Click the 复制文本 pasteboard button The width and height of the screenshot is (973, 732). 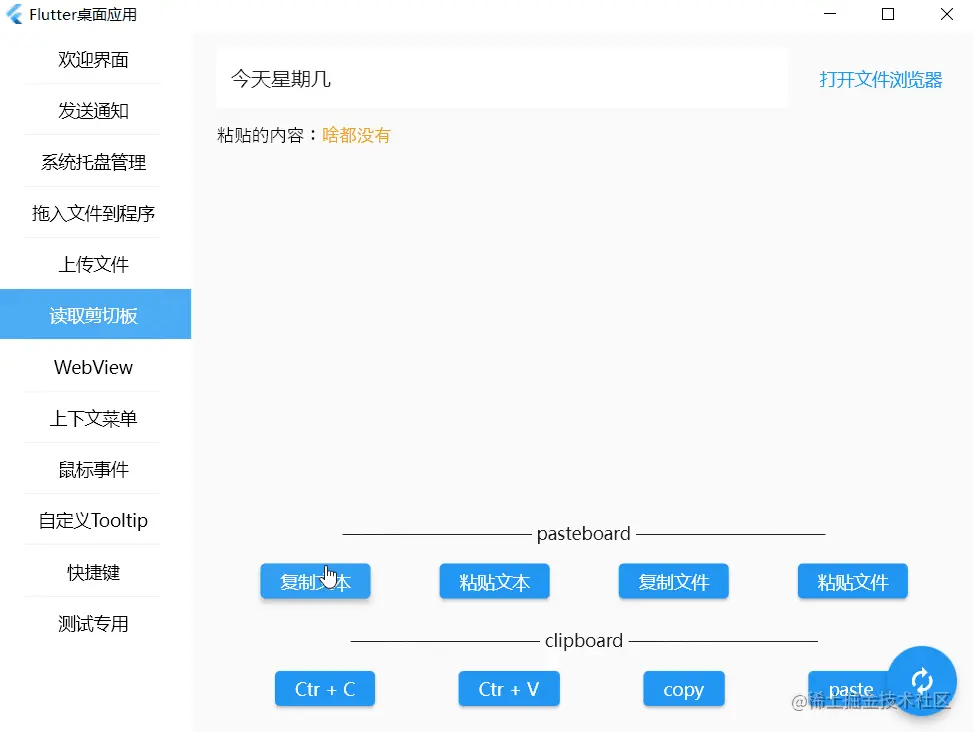tap(315, 581)
